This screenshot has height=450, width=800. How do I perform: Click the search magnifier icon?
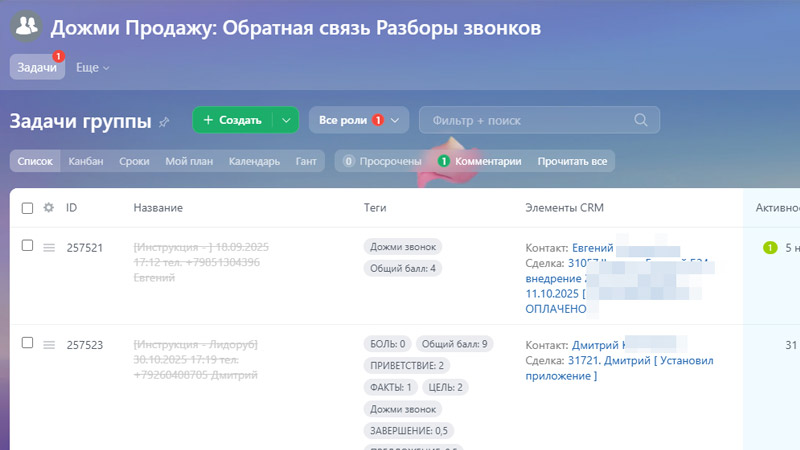click(641, 120)
